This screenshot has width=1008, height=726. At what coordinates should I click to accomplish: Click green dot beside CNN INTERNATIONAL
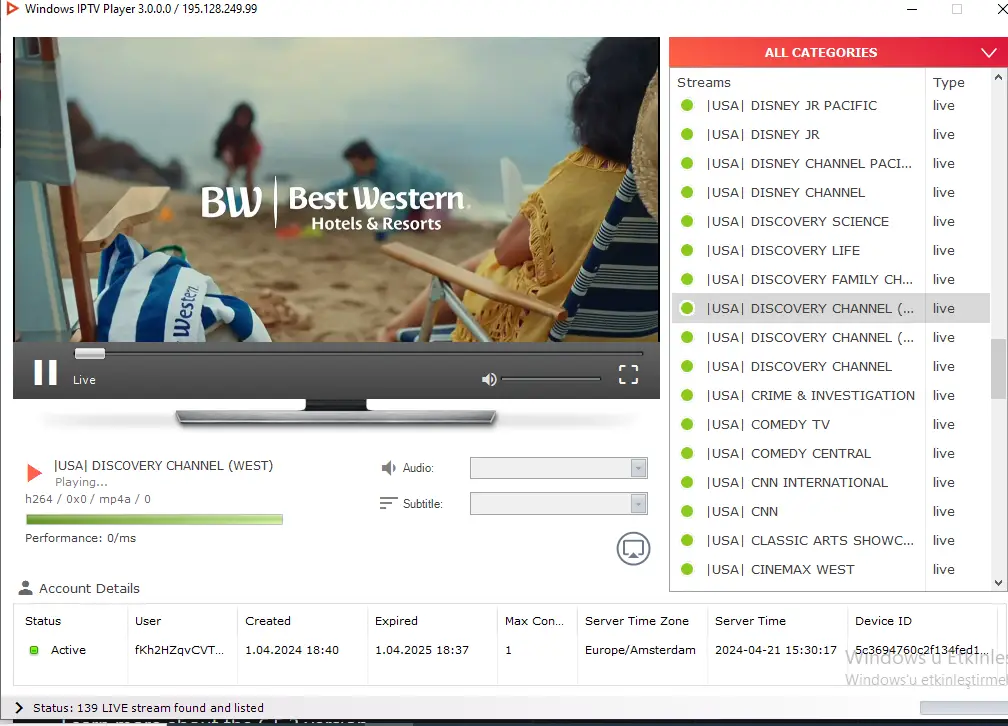687,482
